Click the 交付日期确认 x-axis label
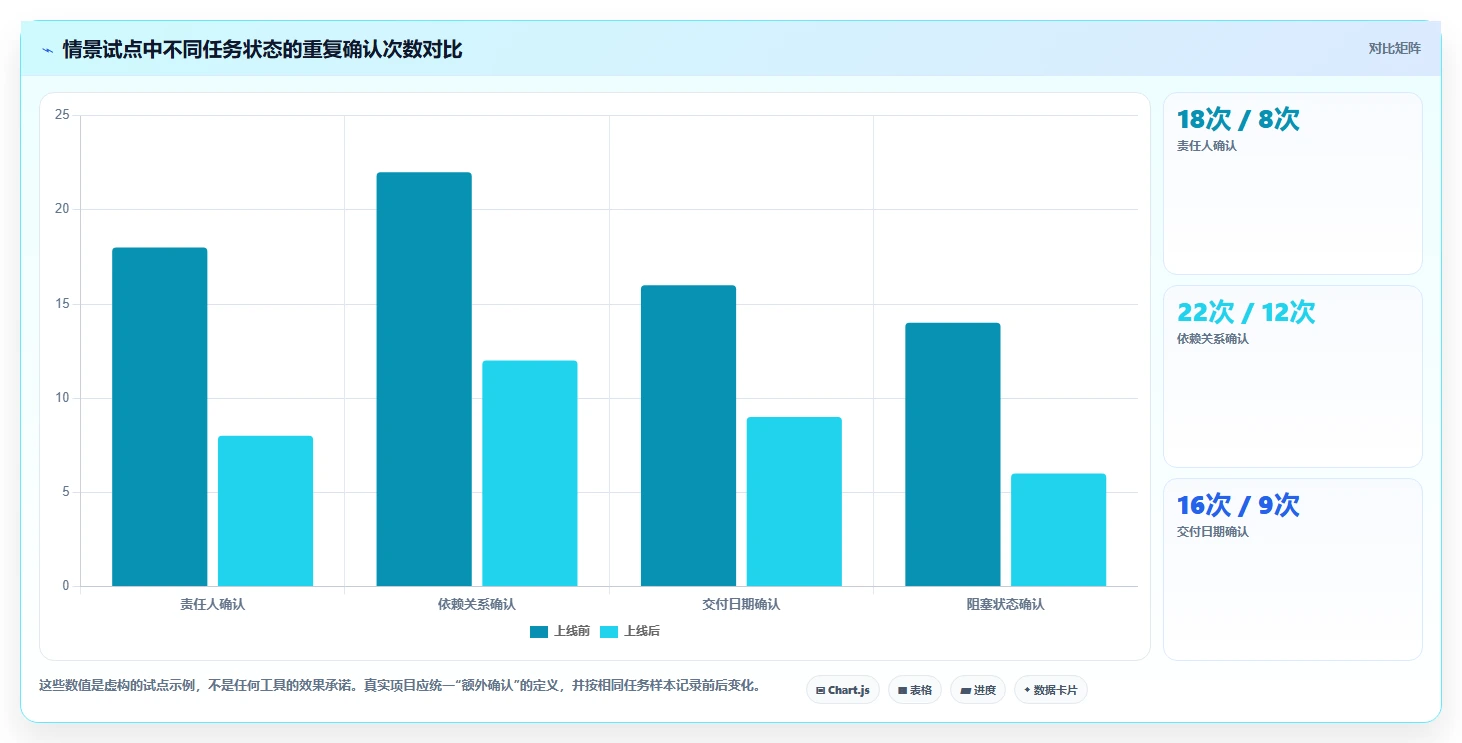The height and width of the screenshot is (743, 1462). coord(741,605)
